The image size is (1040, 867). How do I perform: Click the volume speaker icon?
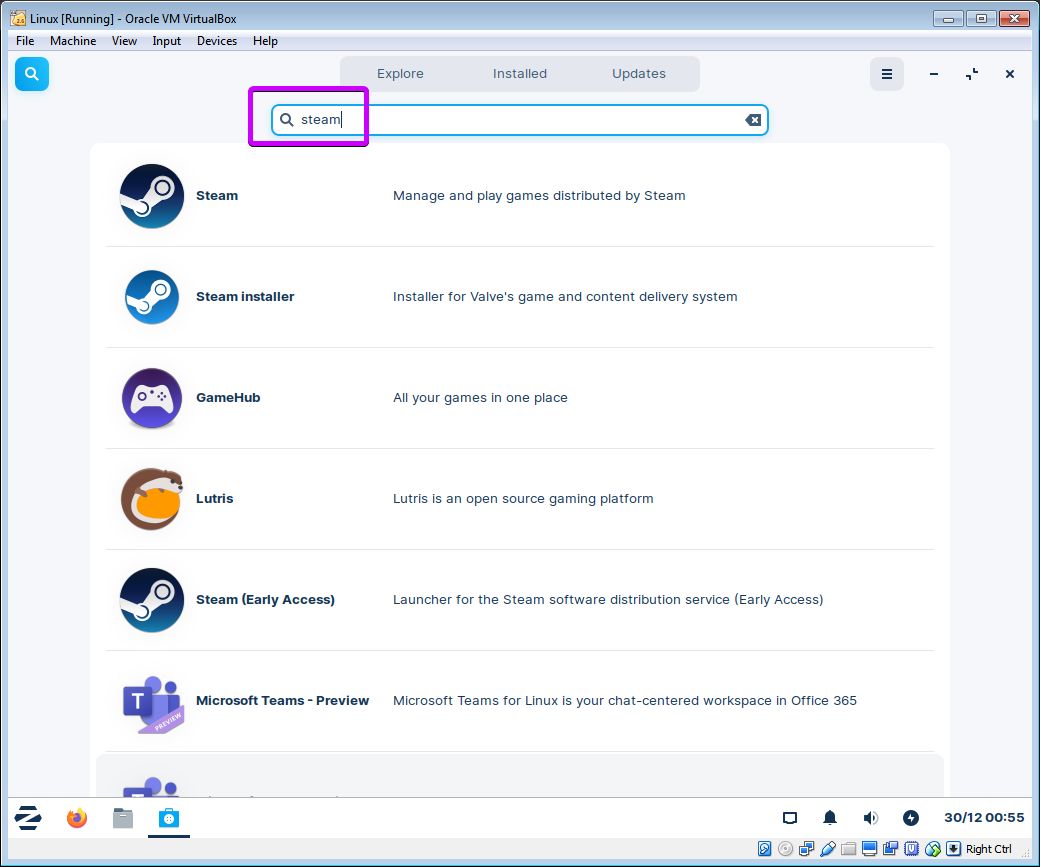pyautogui.click(x=870, y=818)
